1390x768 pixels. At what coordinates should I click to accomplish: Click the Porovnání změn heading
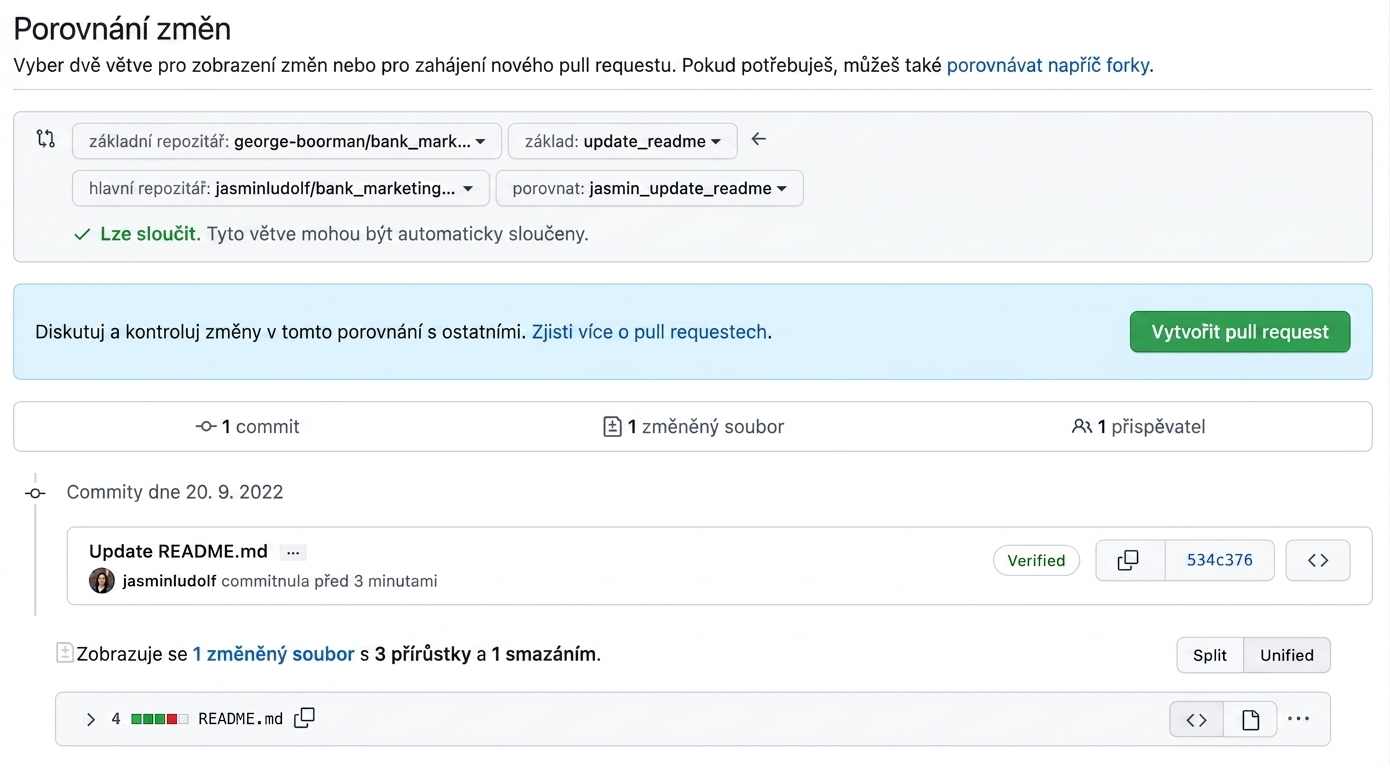pos(122,28)
